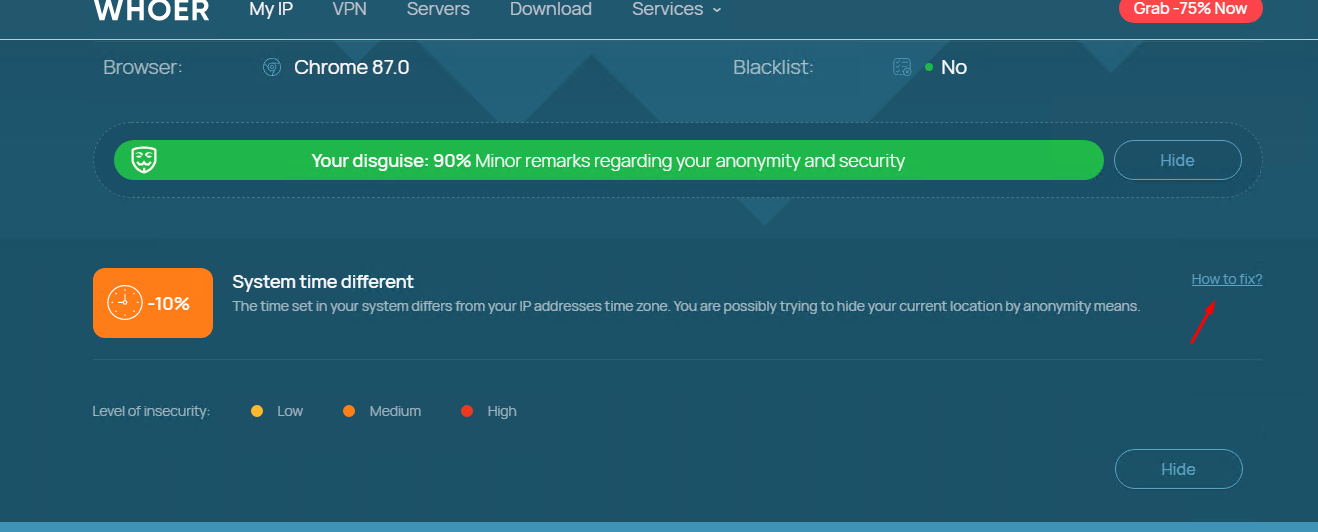Click the clock icon in orange badge
The image size is (1318, 532).
[125, 303]
